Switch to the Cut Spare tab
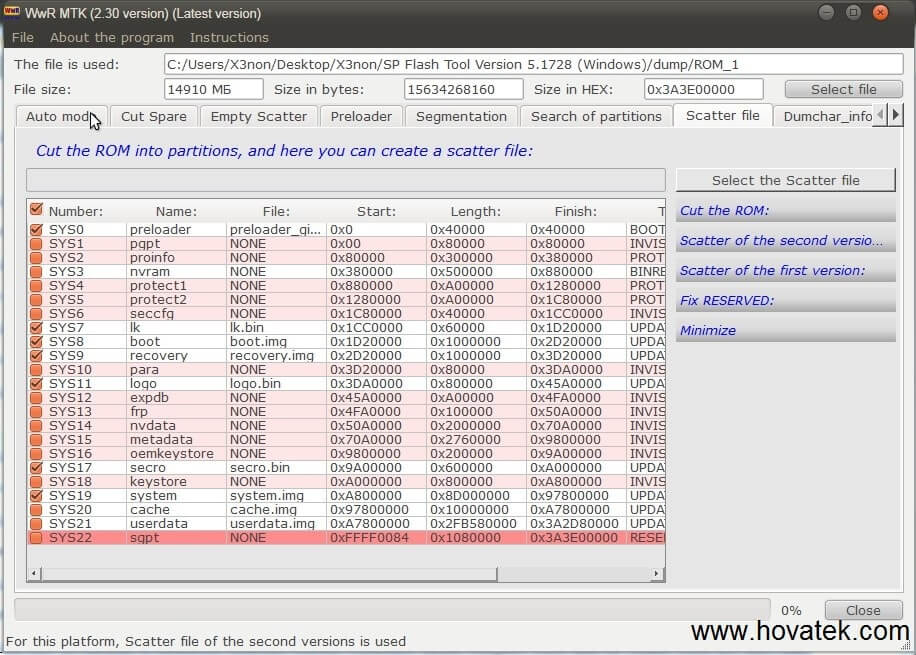Image resolution: width=916 pixels, height=655 pixels. [154, 116]
